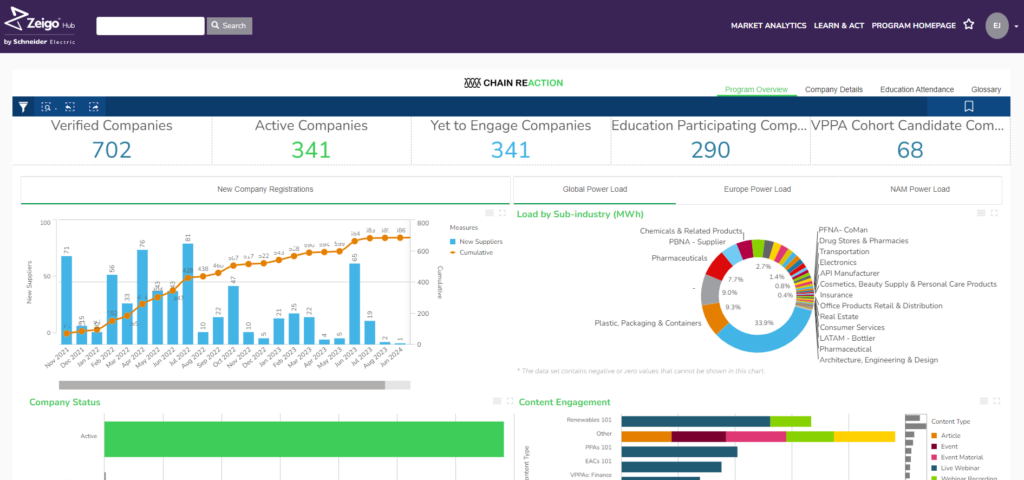Step back in selections icon
1024x480 pixels.
point(70,106)
